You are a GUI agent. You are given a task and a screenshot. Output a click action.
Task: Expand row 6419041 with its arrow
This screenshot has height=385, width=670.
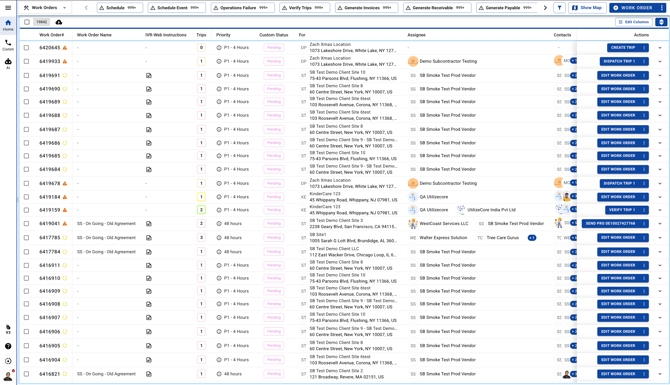click(660, 224)
